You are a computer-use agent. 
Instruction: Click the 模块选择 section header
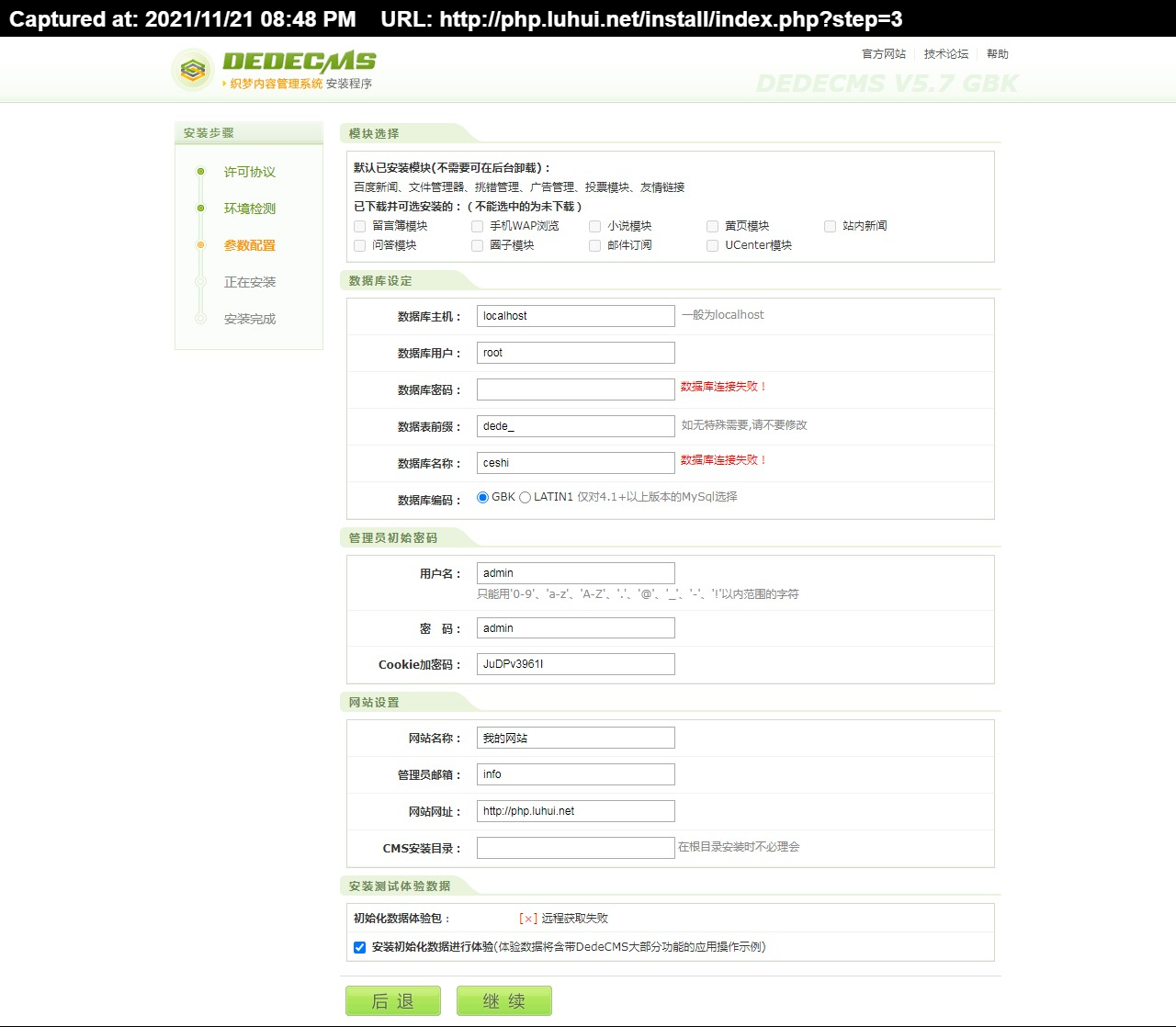(374, 134)
